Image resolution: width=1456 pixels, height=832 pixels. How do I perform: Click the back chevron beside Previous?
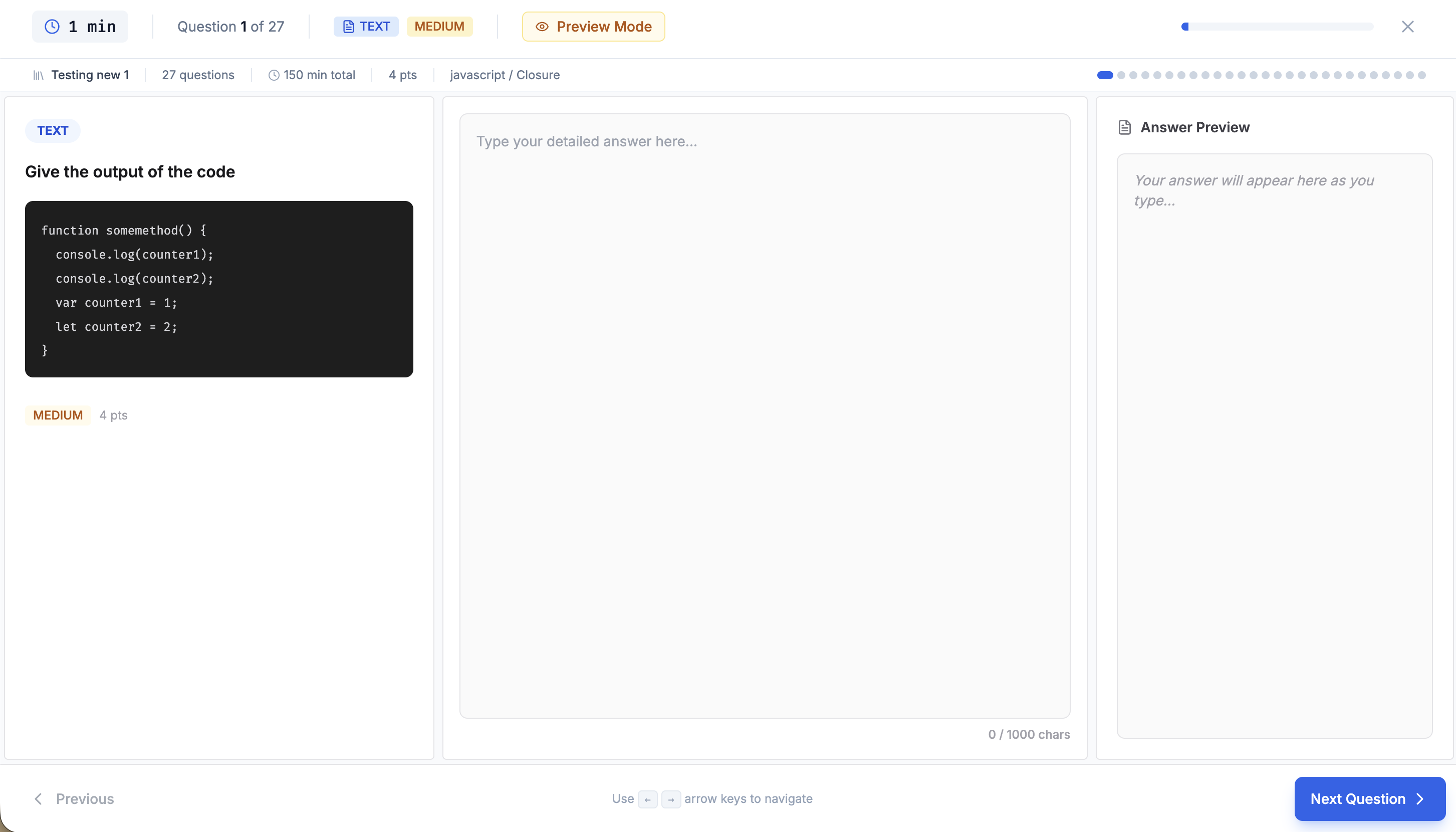(x=38, y=798)
